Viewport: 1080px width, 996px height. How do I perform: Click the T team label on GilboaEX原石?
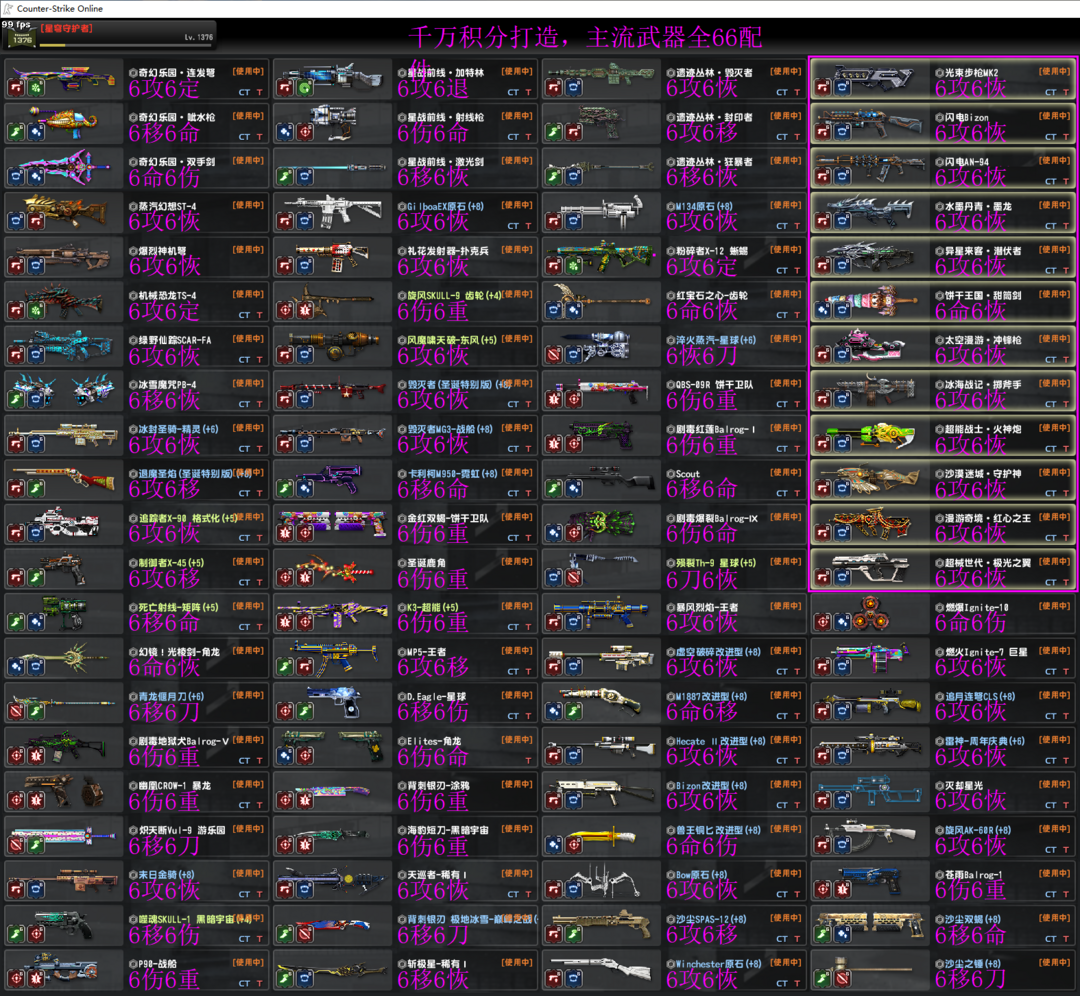point(529,225)
